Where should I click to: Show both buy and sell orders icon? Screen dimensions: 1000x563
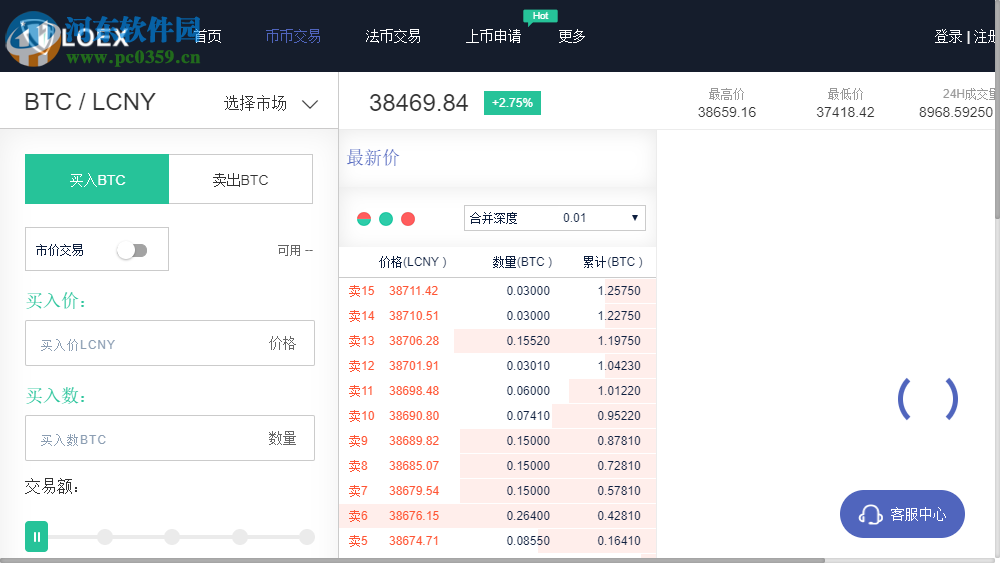[364, 219]
